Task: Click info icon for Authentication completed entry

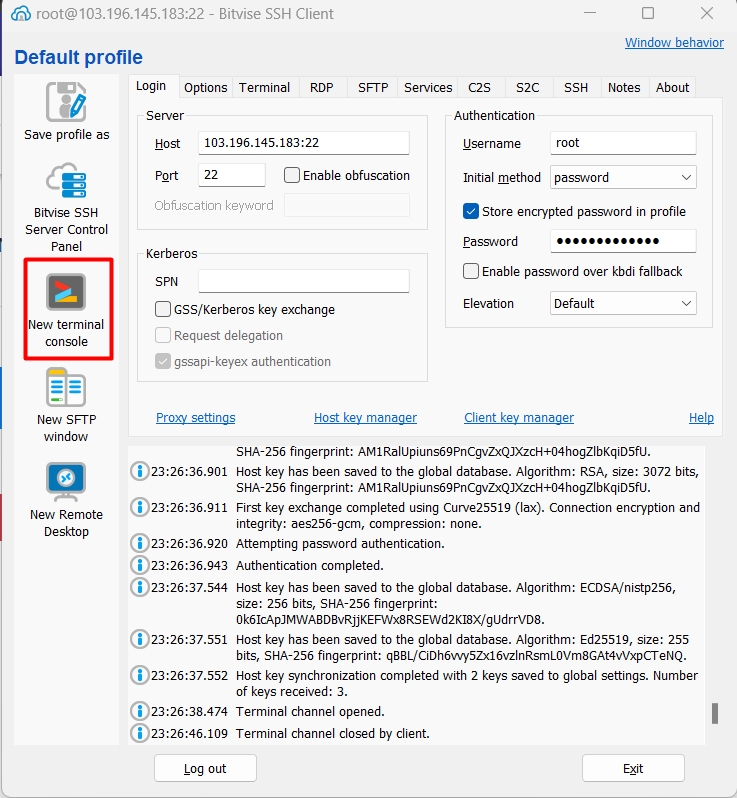Action: point(139,565)
